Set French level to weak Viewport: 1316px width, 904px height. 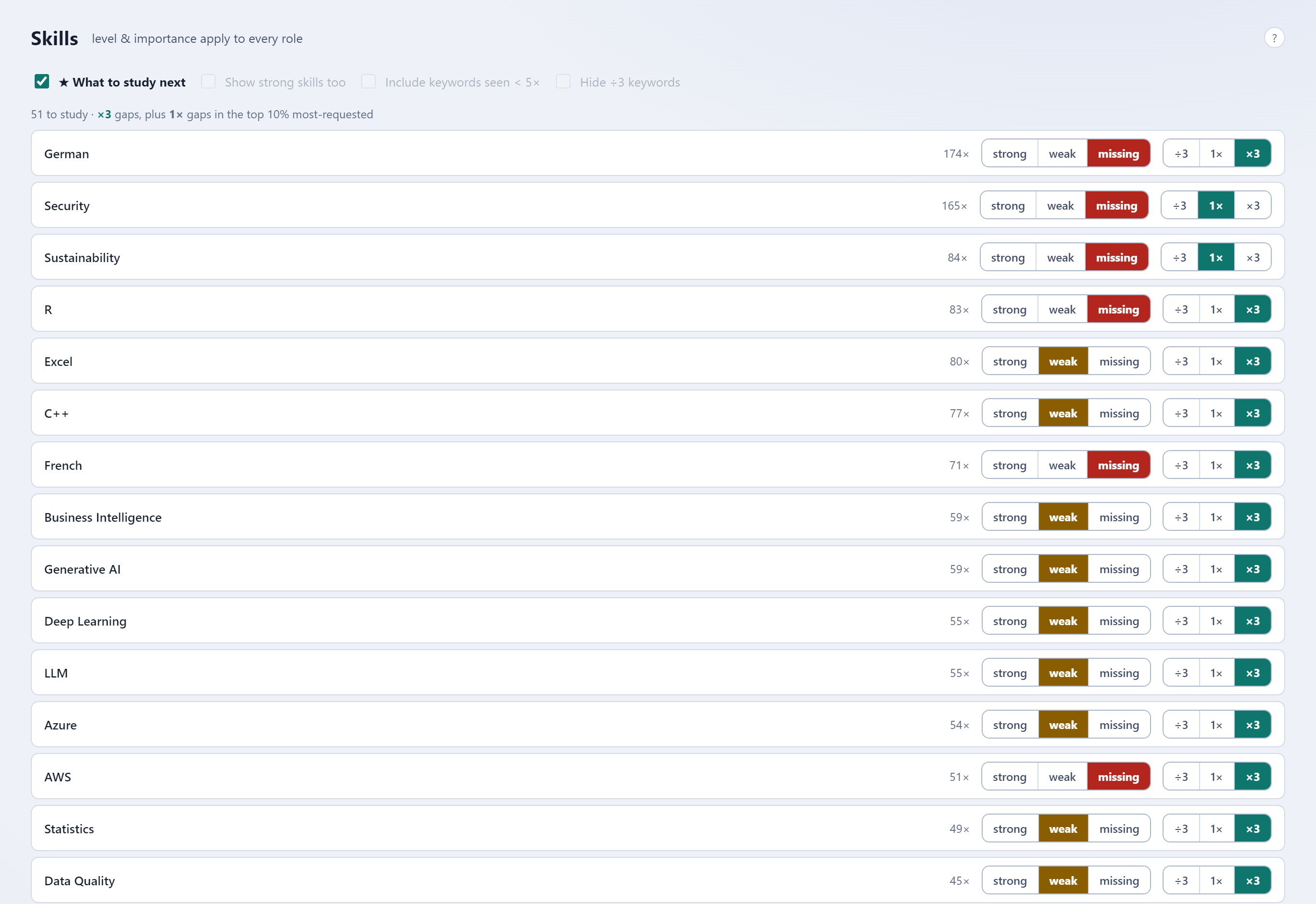point(1062,465)
